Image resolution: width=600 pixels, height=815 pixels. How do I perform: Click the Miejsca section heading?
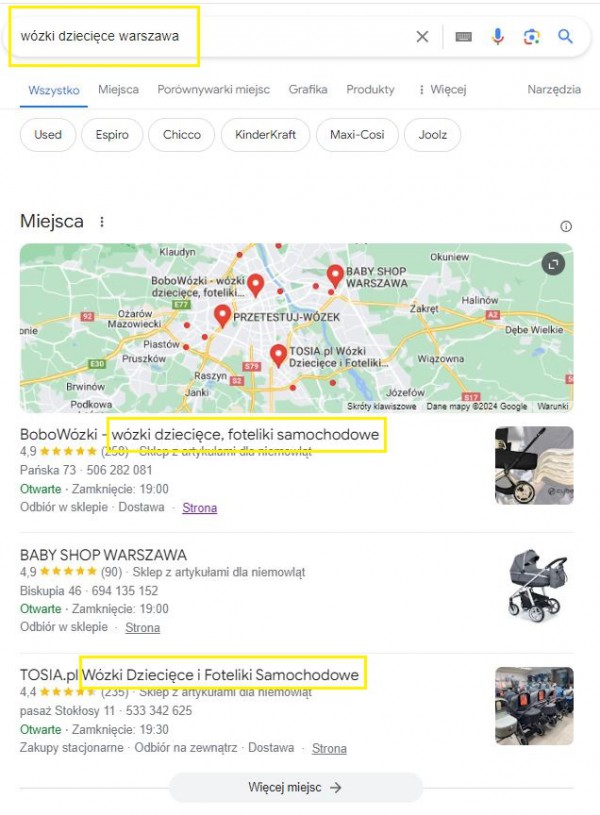51,221
